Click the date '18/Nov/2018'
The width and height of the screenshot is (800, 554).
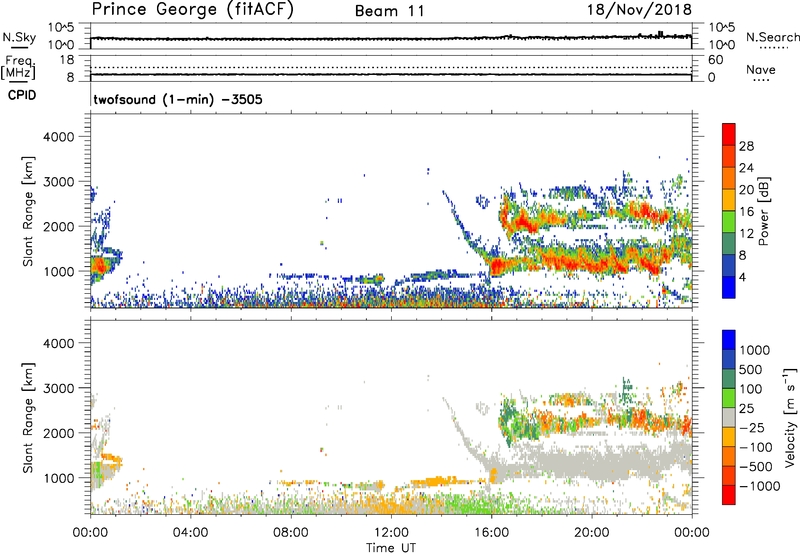point(639,10)
